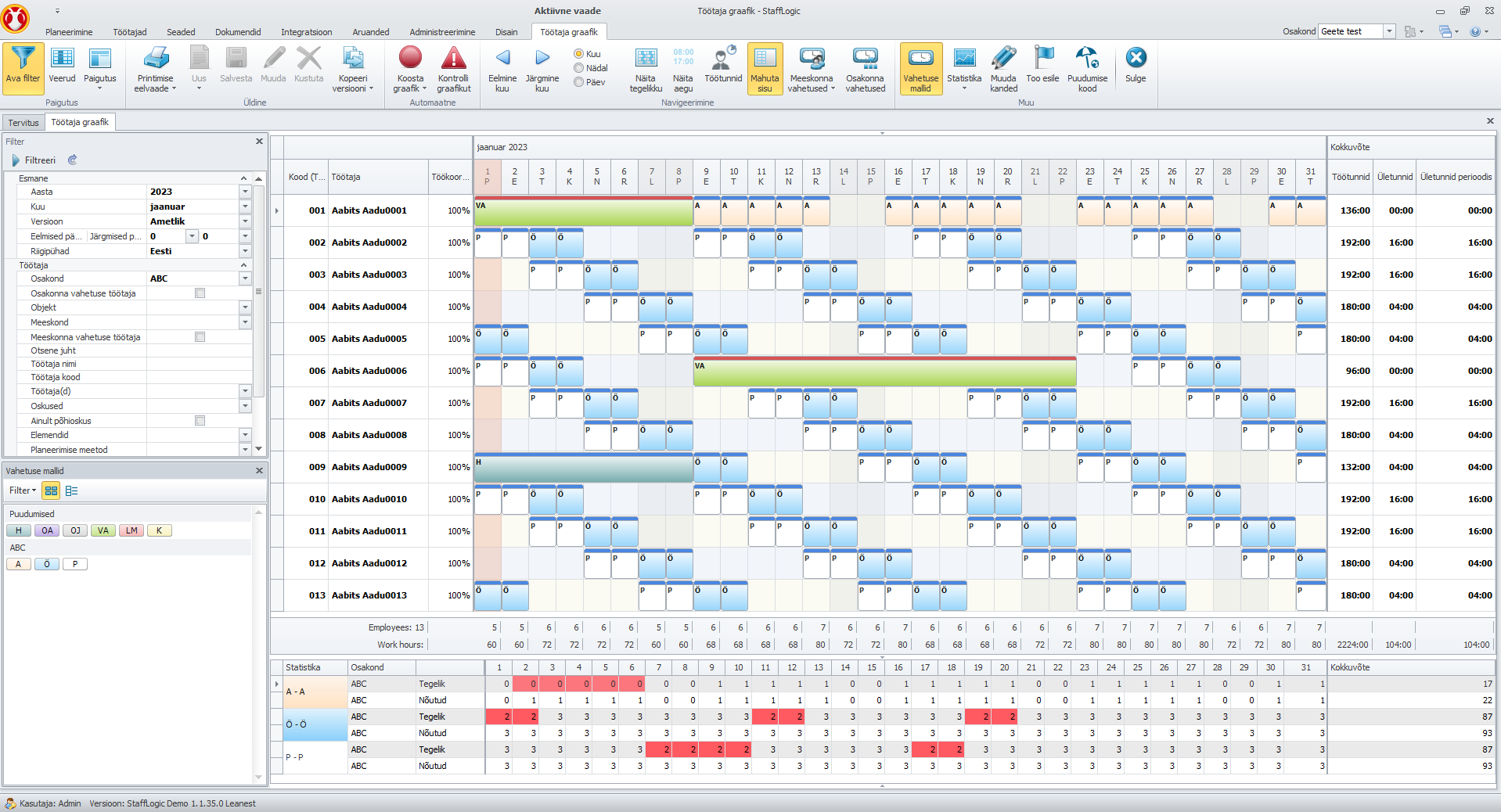Viewport: 1501px width, 812px height.
Task: Click the Töötaja column header
Action: tap(378, 177)
